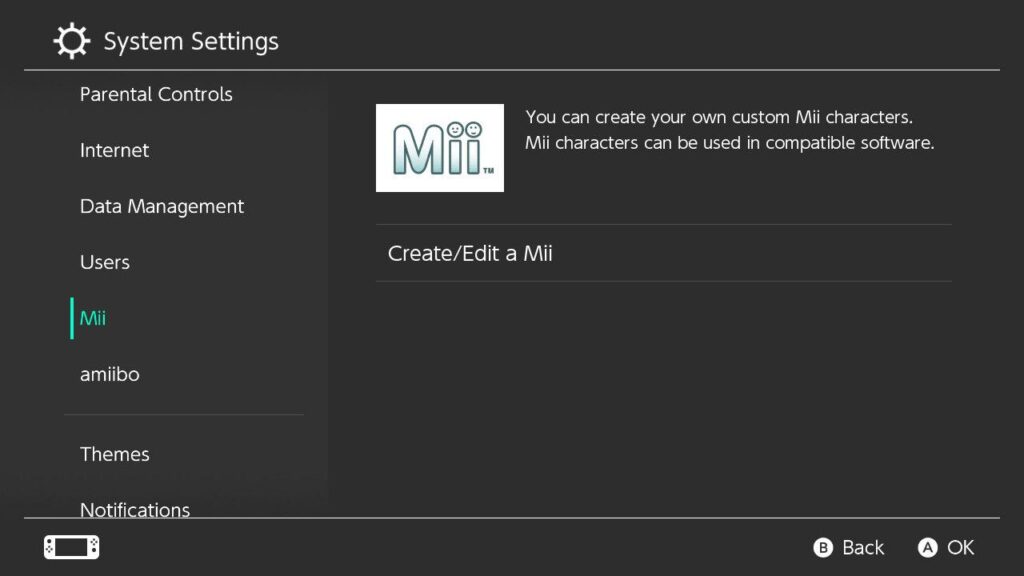1024x576 pixels.
Task: Open Parental Controls settings
Action: pos(156,94)
